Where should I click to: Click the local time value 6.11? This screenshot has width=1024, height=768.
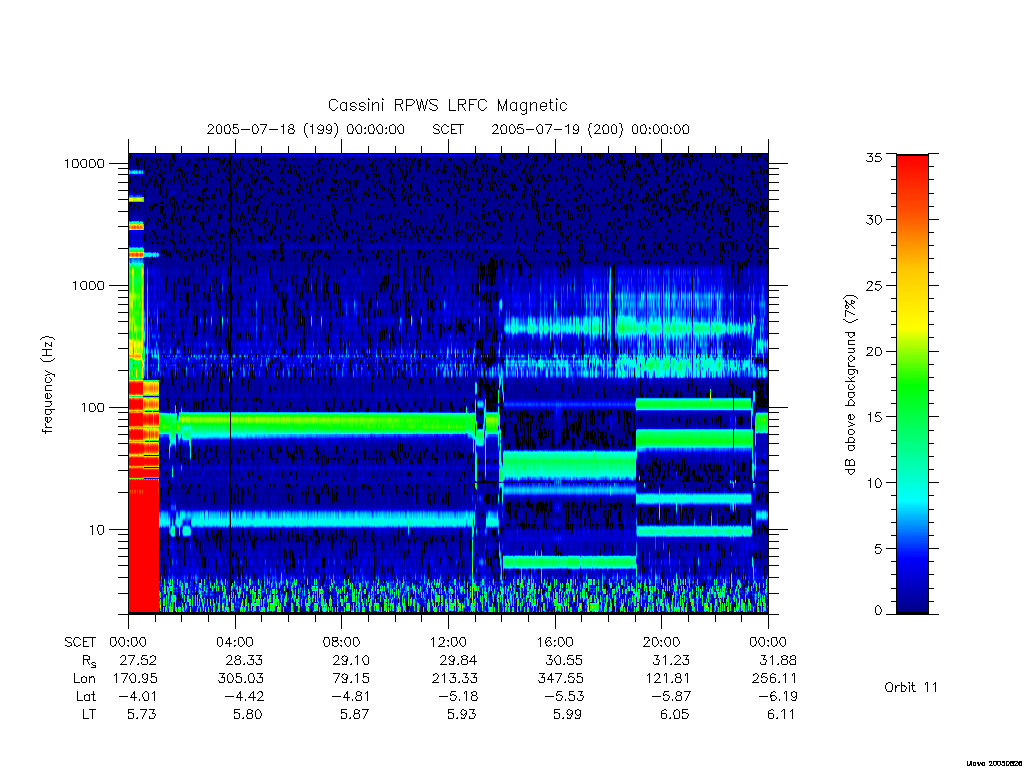pyautogui.click(x=780, y=714)
